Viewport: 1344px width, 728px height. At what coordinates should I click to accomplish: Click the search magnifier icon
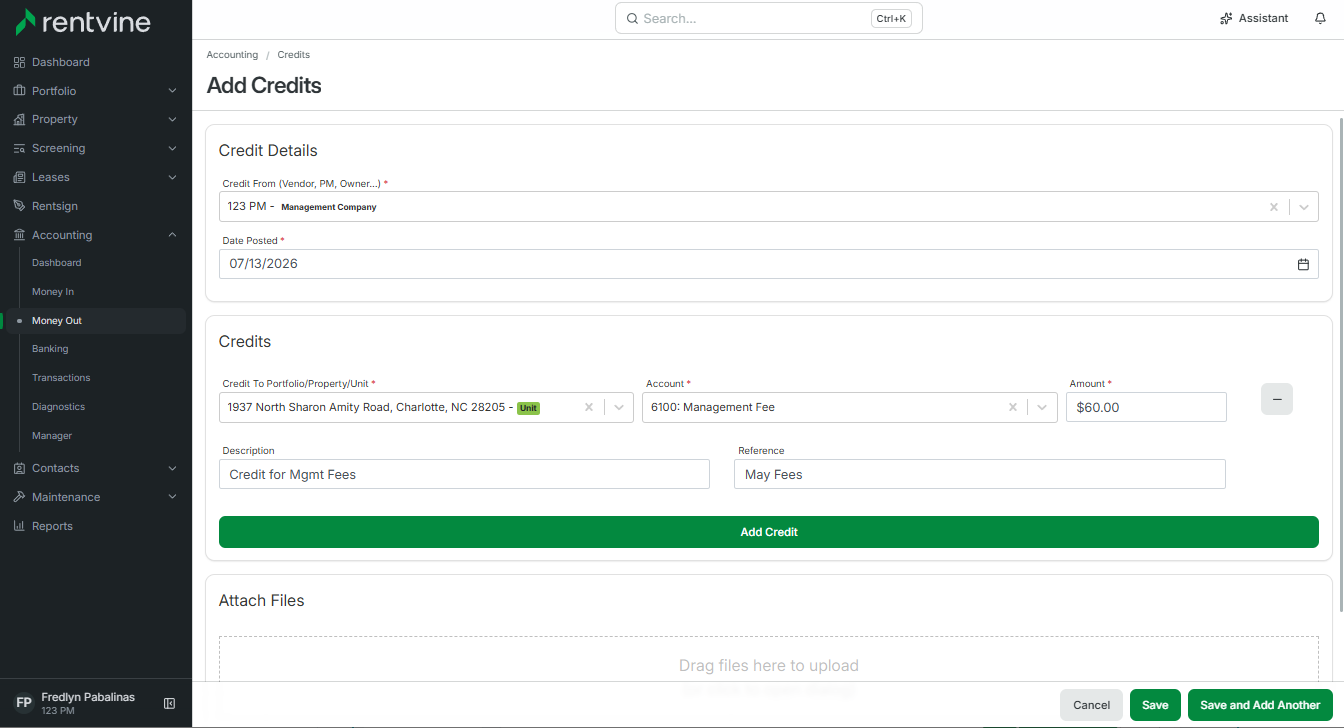point(632,18)
